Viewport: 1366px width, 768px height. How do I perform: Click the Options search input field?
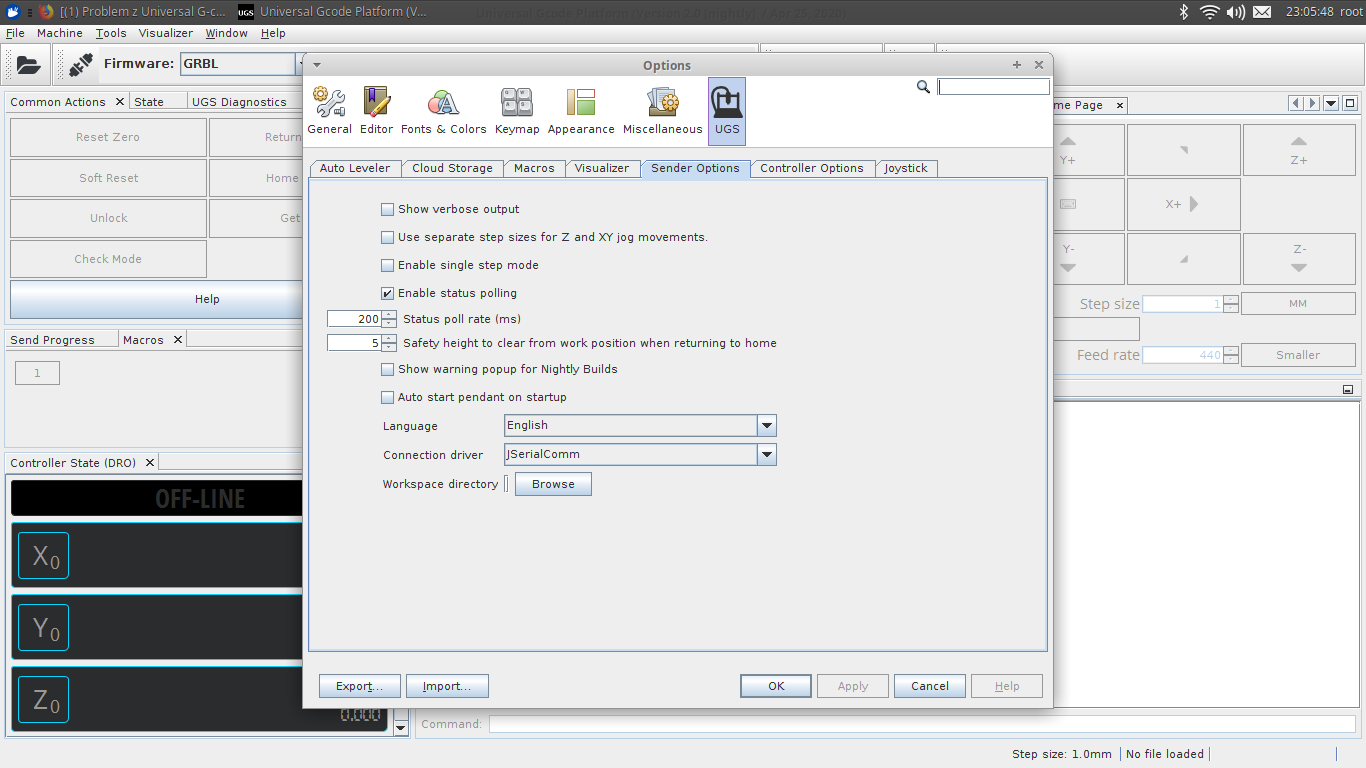[993, 87]
